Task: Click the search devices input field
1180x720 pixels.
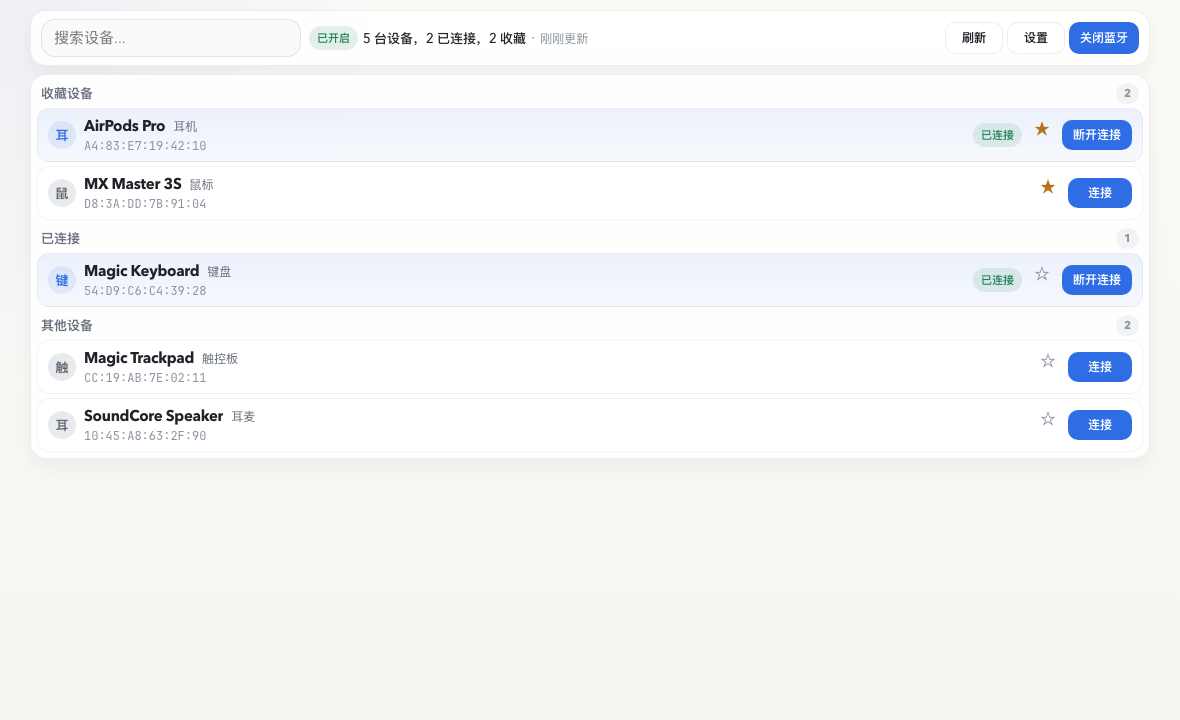Action: 171,38
